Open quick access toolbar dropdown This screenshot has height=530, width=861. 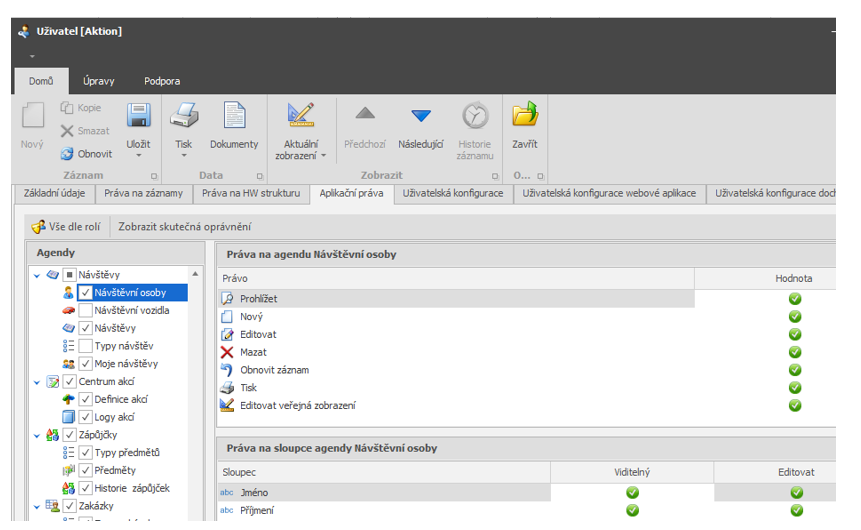(x=32, y=56)
